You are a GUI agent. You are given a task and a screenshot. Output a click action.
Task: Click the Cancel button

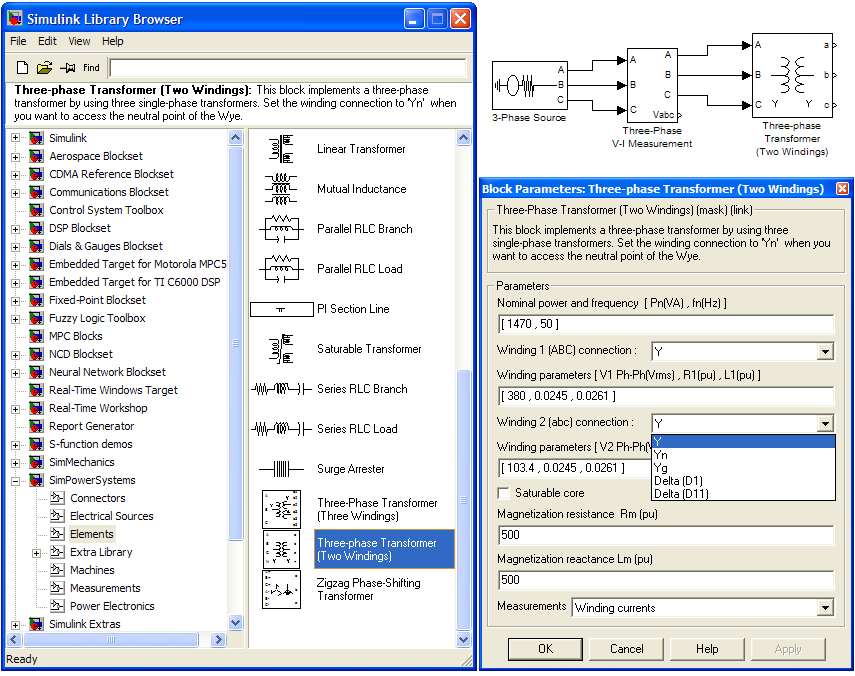627,649
